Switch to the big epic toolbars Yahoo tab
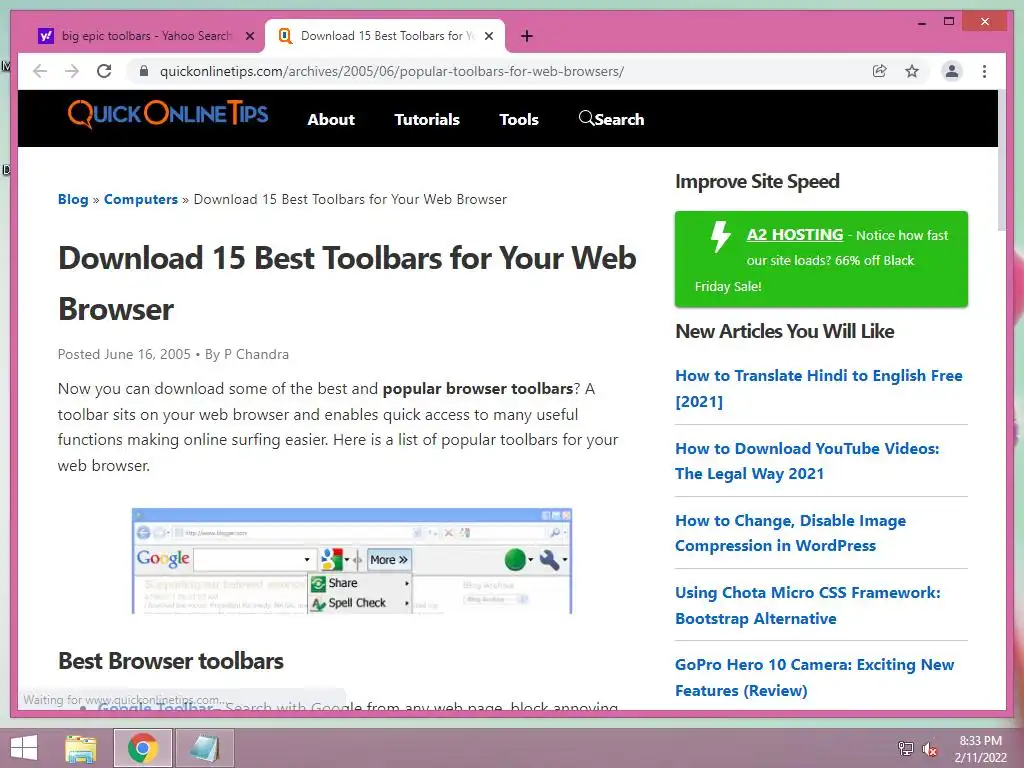 coord(146,36)
